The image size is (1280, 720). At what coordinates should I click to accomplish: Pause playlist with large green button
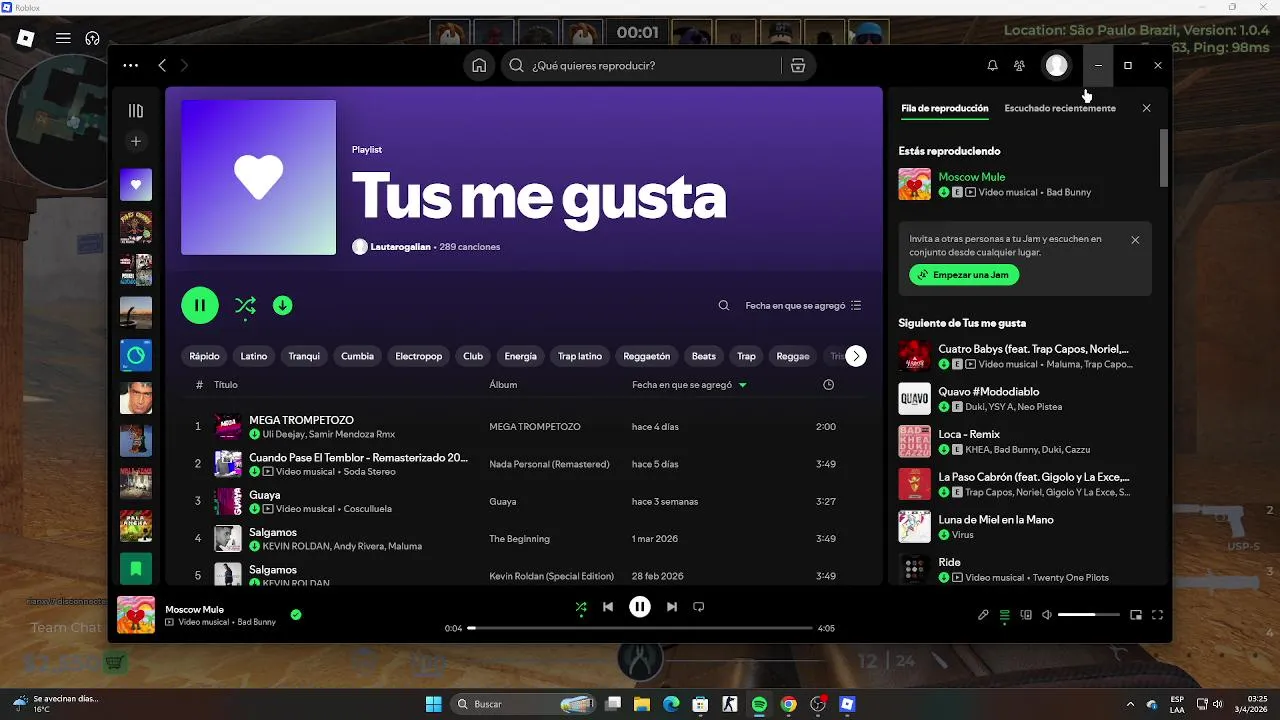click(x=200, y=305)
